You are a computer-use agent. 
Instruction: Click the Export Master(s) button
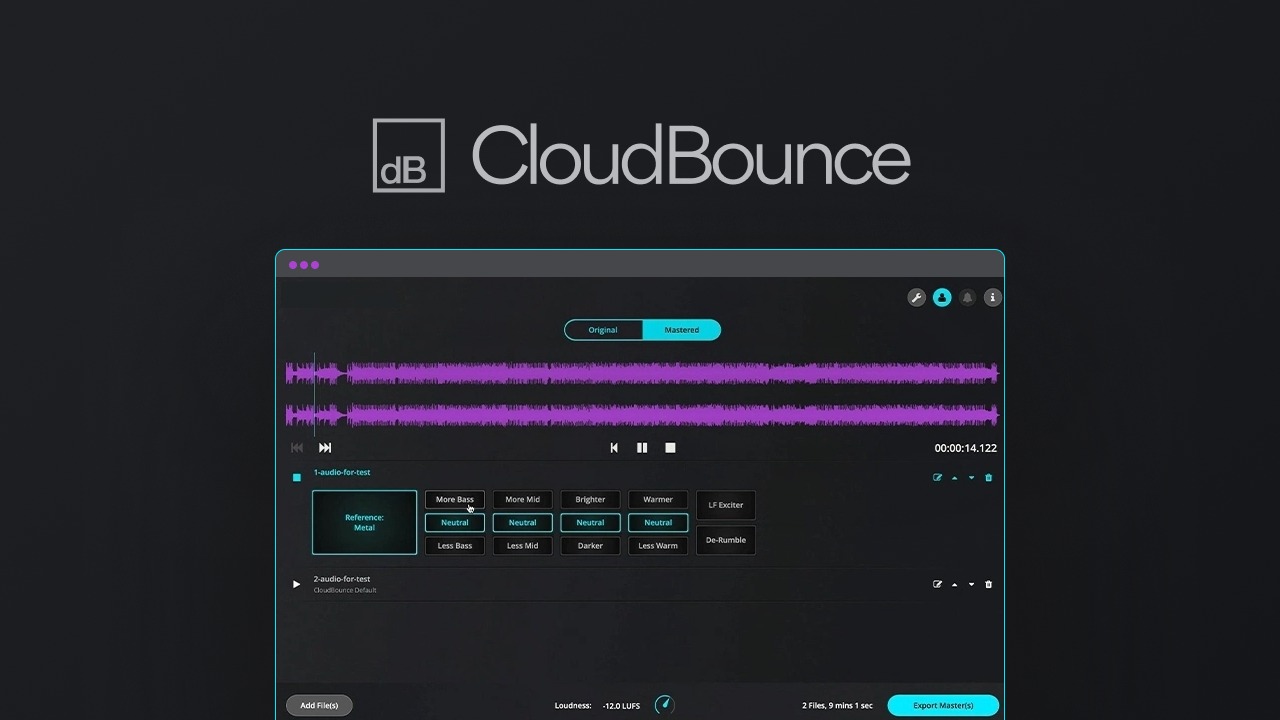[942, 705]
